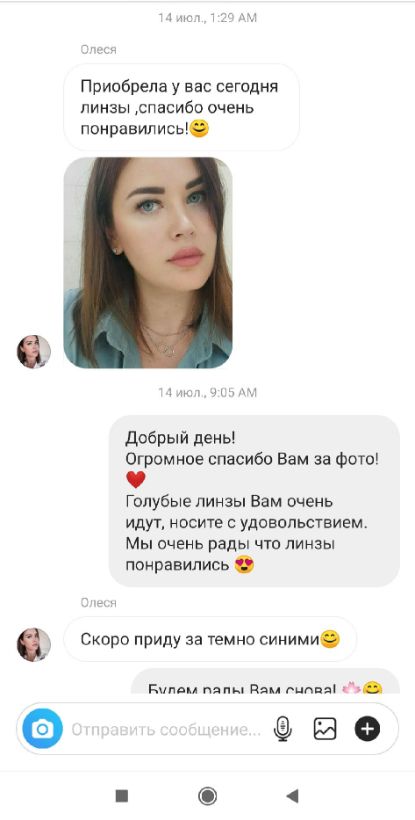Tap the red heart emoji in the reply
The height and width of the screenshot is (820, 415).
tap(136, 480)
